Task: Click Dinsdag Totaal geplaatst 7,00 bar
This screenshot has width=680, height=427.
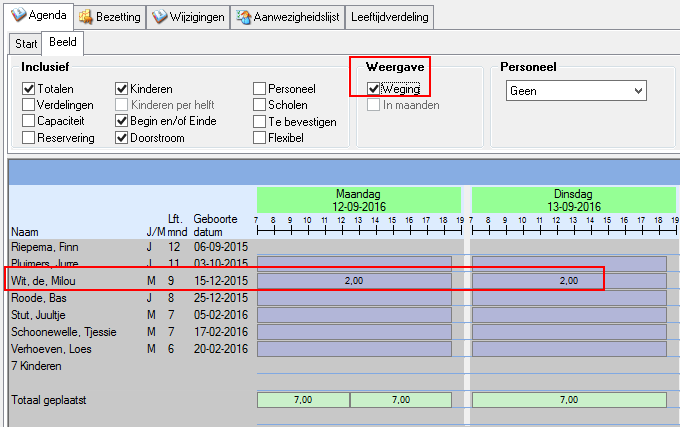Action: click(x=569, y=400)
